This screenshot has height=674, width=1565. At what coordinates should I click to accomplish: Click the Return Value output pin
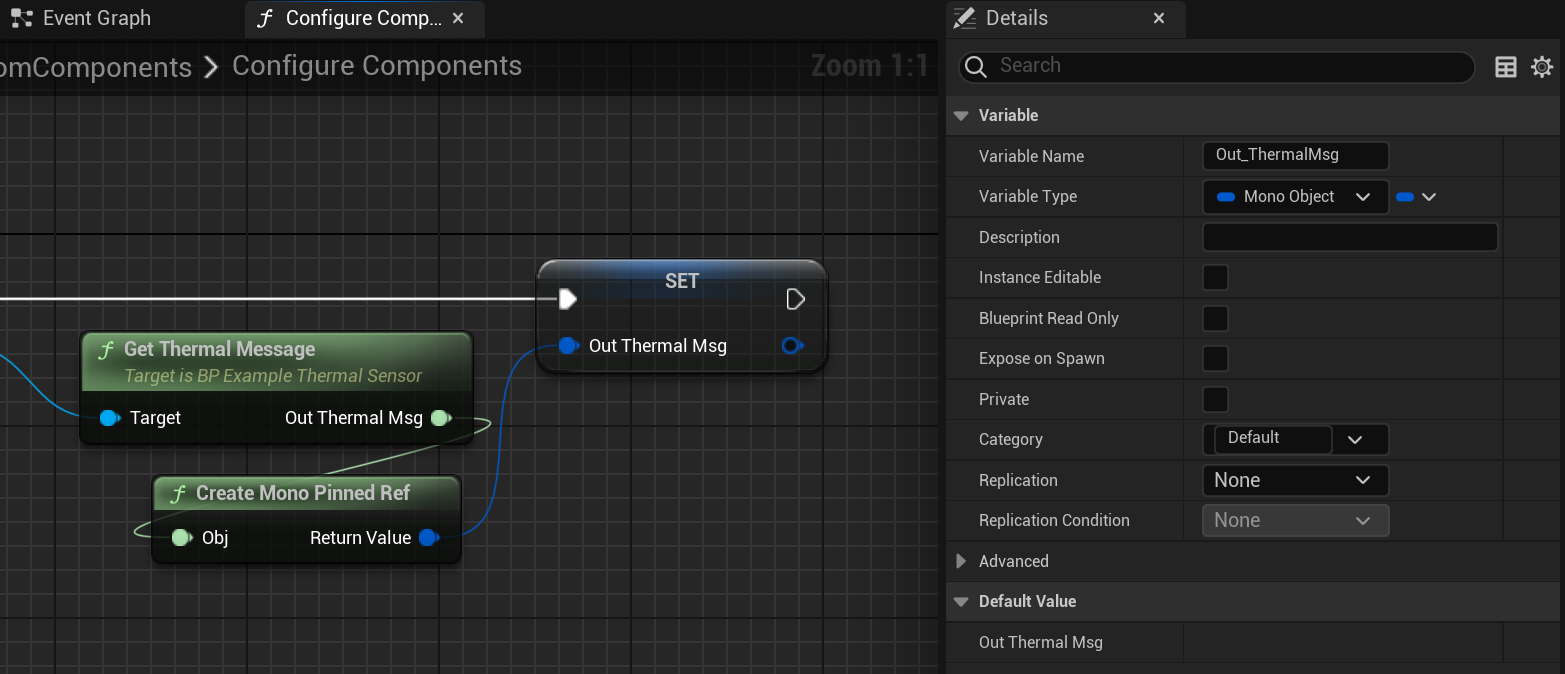coord(429,538)
